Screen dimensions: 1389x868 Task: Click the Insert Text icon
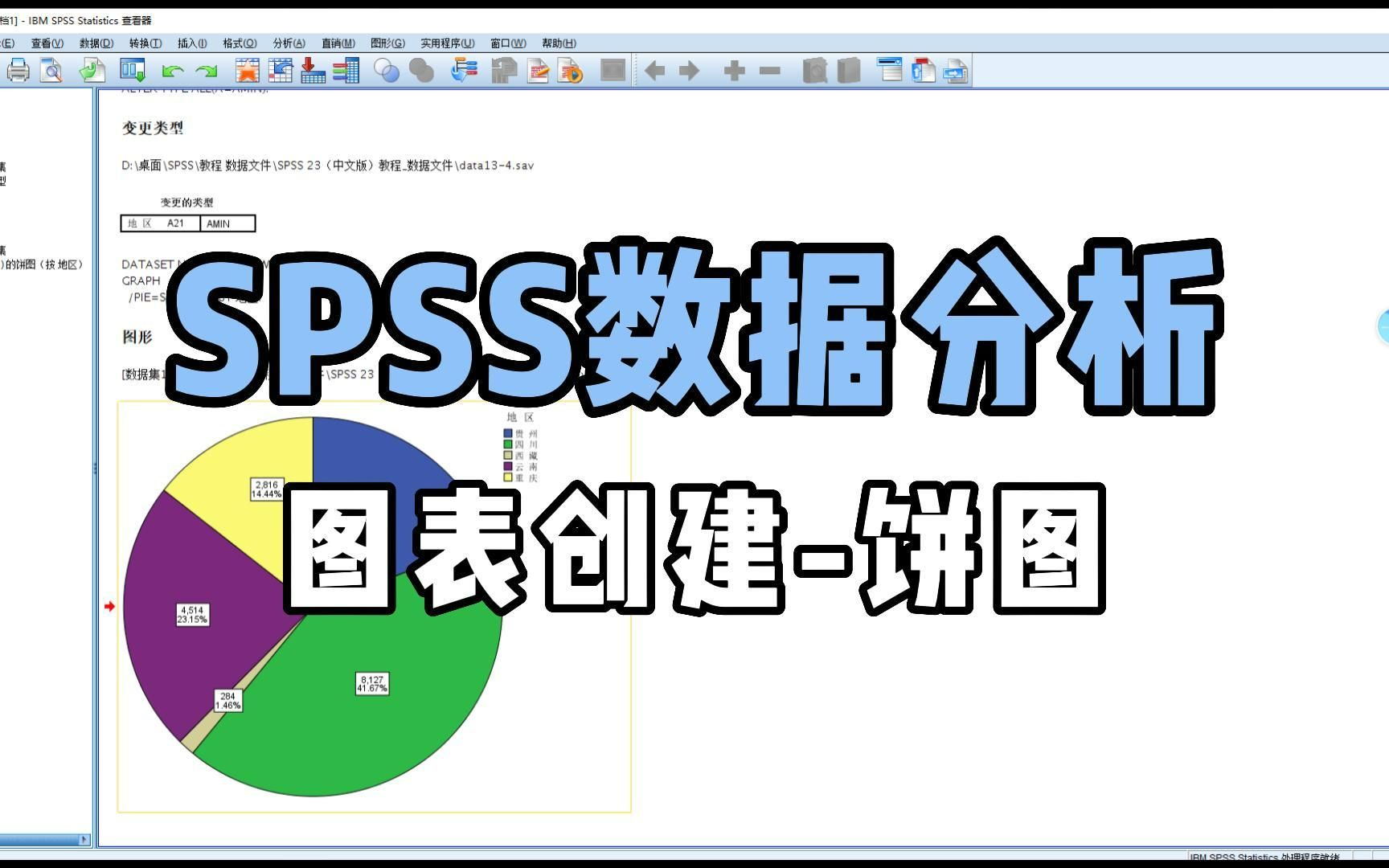pyautogui.click(x=956, y=71)
